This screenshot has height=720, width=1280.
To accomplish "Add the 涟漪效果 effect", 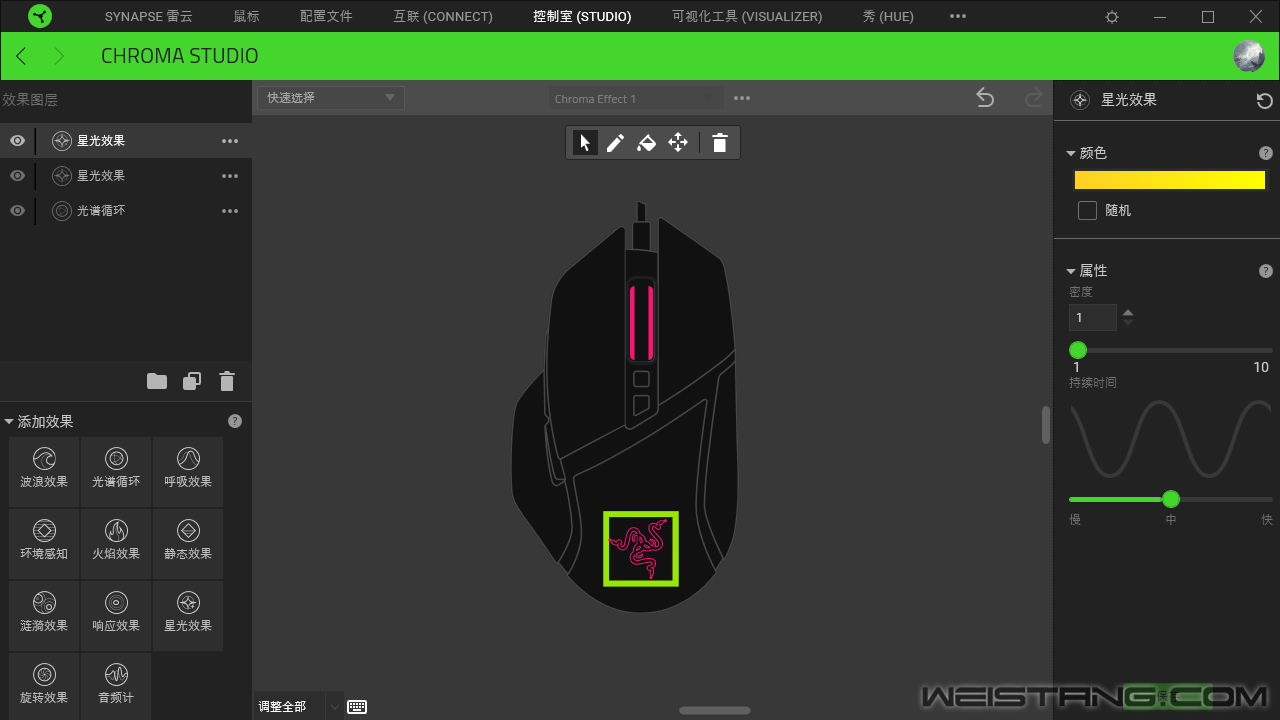I will pyautogui.click(x=44, y=615).
